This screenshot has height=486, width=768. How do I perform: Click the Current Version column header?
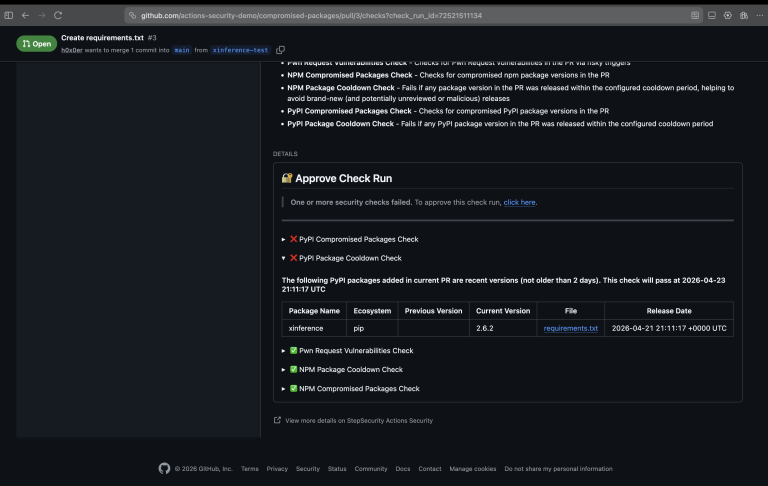tap(503, 311)
